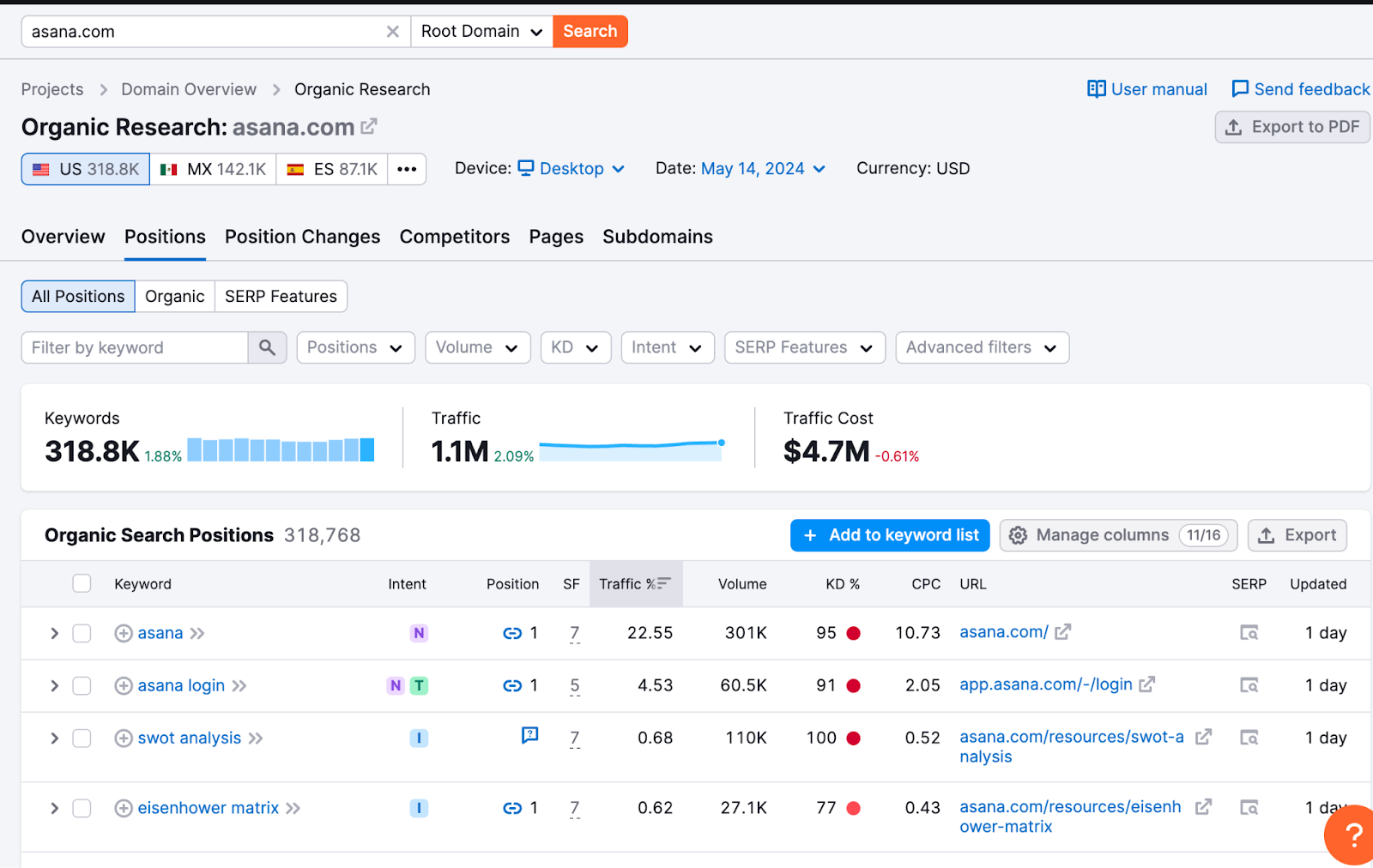The height and width of the screenshot is (868, 1373).
Task: Open the May 14, 2024 date picker
Action: (x=763, y=169)
